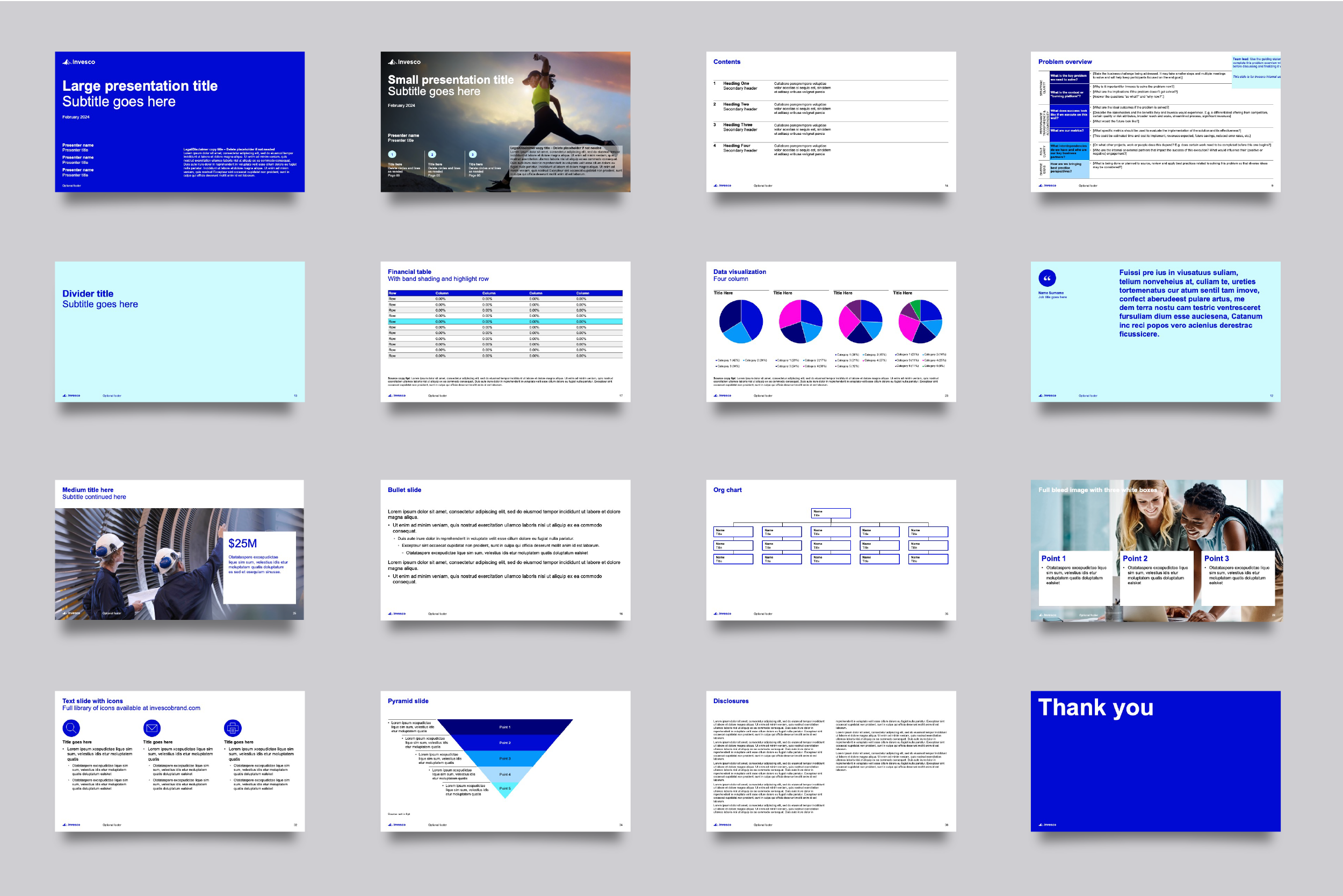1343x896 pixels.
Task: Click the envelope email icon
Action: (x=152, y=728)
